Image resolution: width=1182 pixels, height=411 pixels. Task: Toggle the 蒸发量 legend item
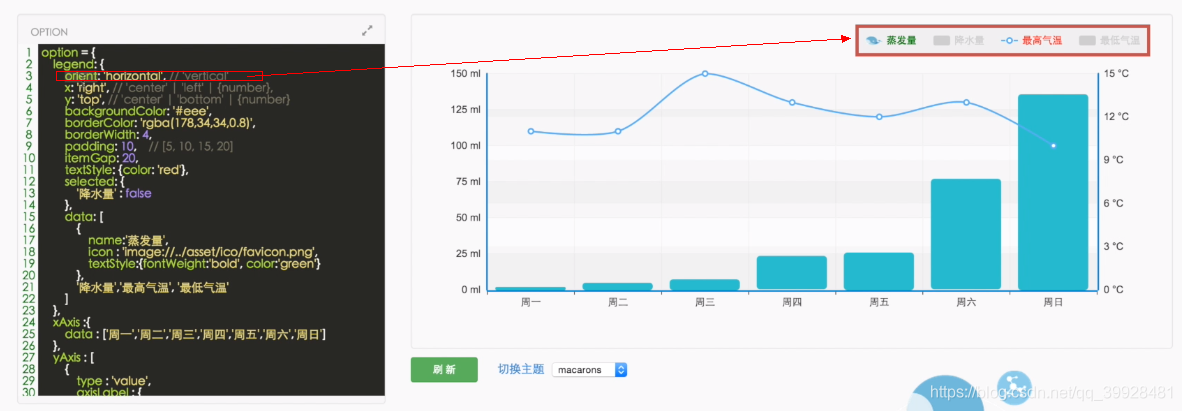tap(890, 40)
